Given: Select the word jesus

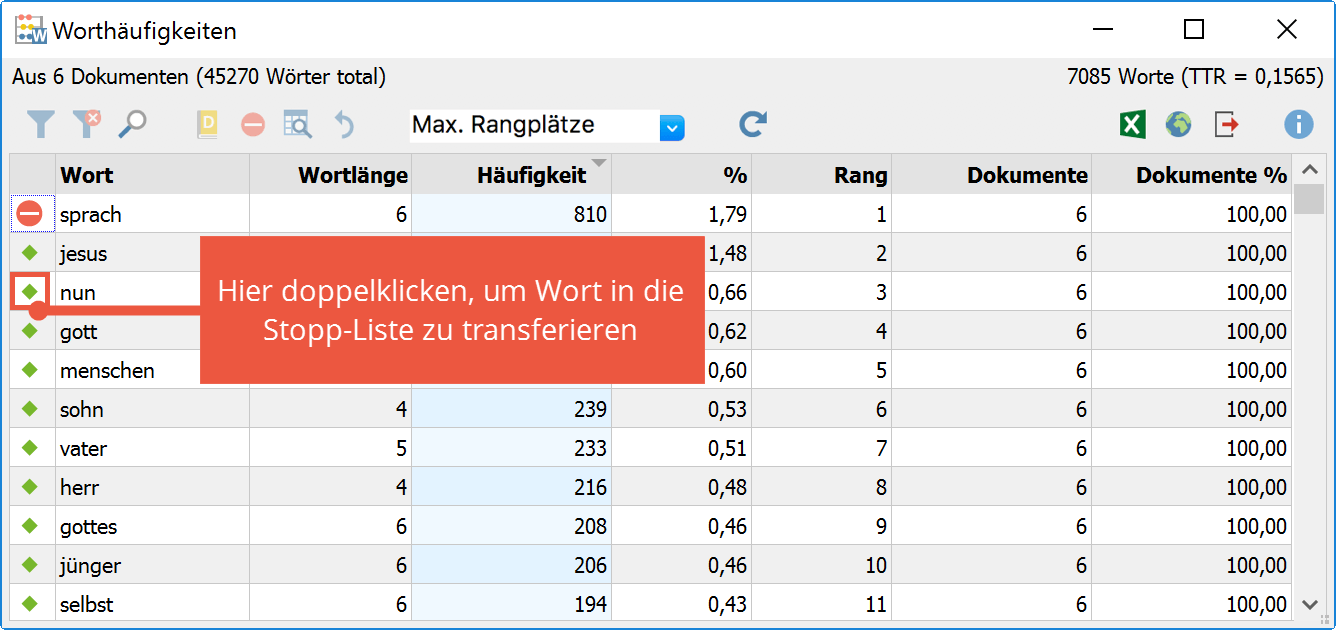Looking at the screenshot, I should pyautogui.click(x=83, y=253).
